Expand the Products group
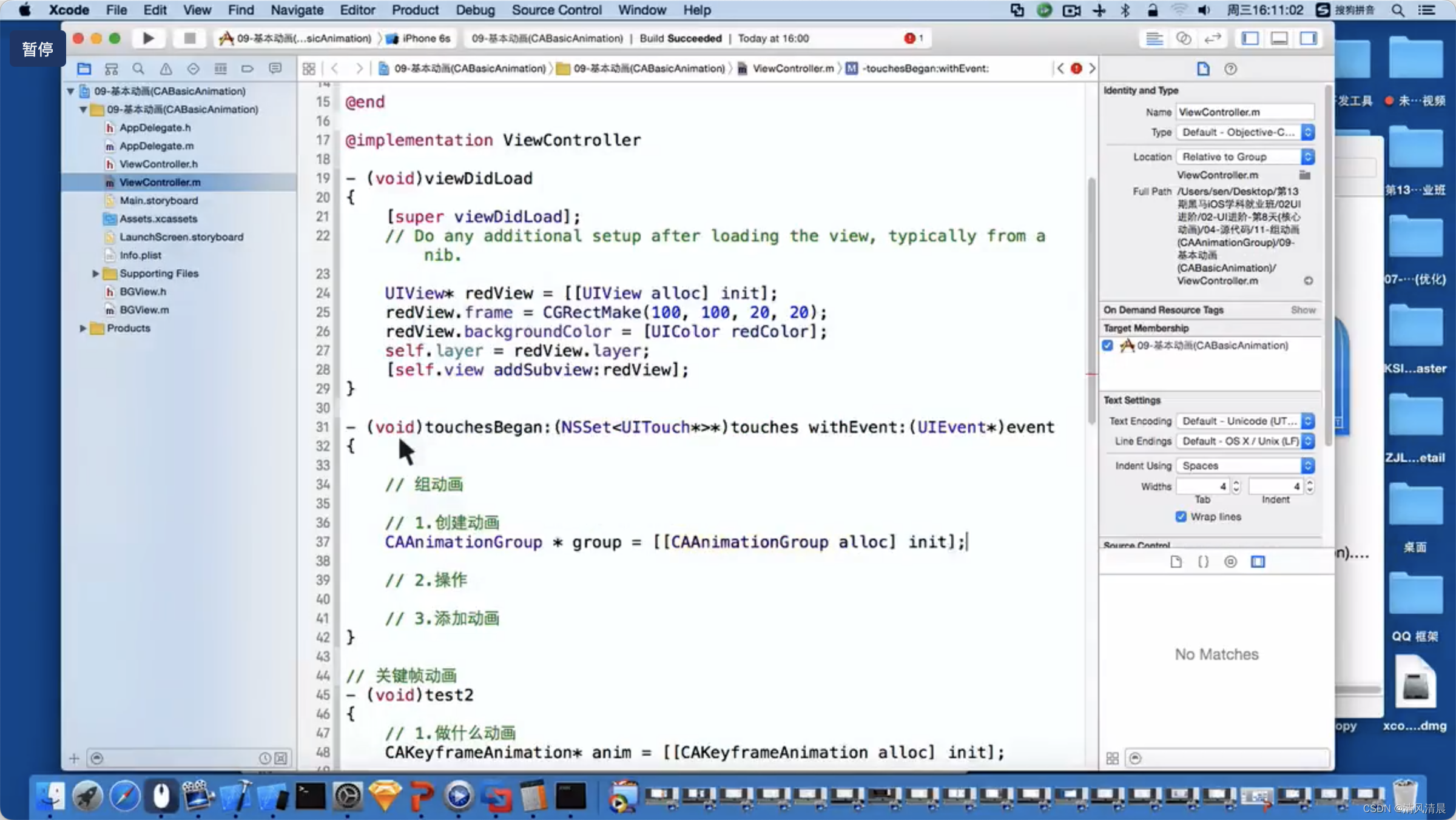The height and width of the screenshot is (820, 1456). click(x=83, y=328)
